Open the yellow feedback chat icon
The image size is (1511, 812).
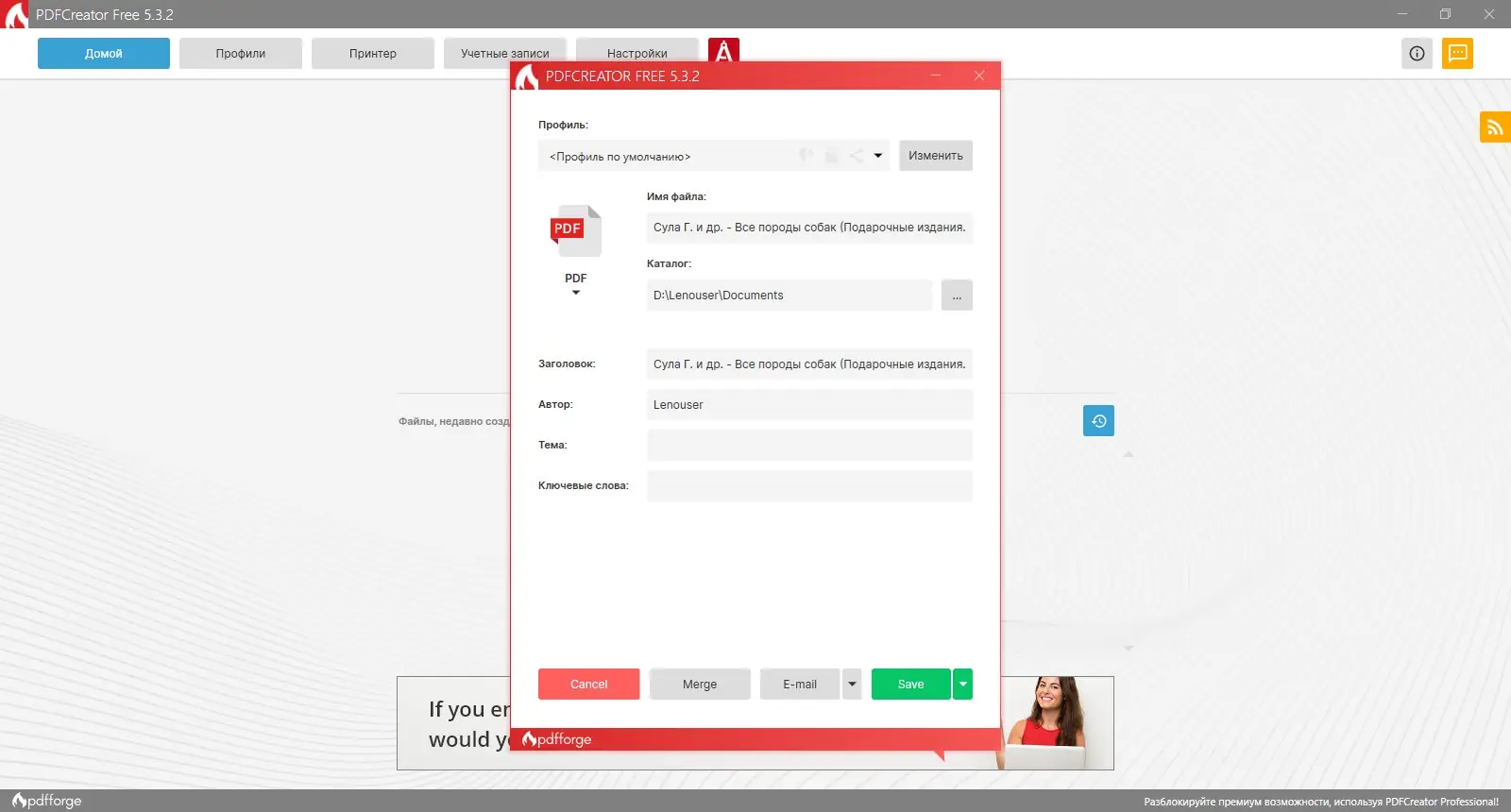tap(1457, 54)
